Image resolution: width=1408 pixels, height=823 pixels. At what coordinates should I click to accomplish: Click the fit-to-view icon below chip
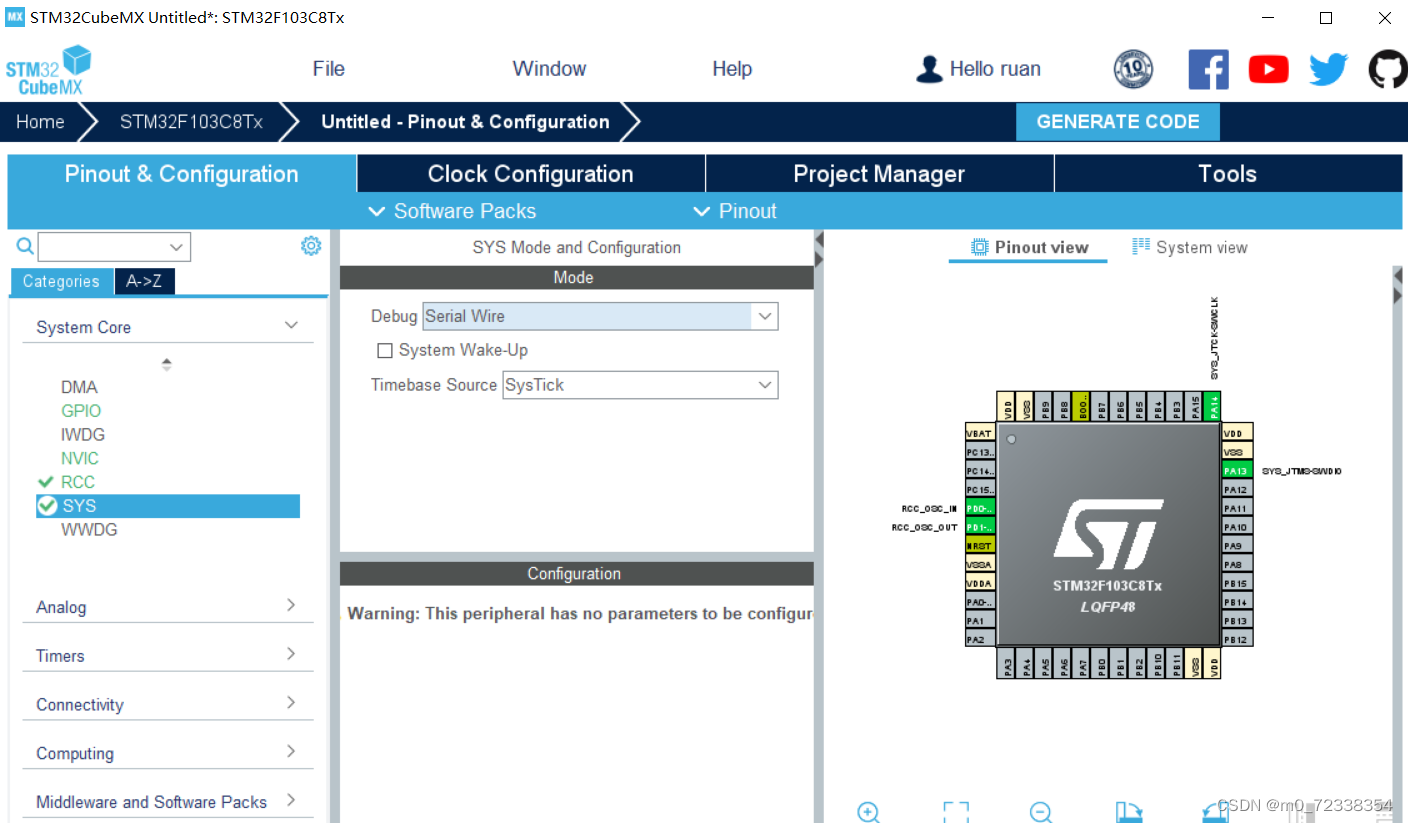point(956,812)
